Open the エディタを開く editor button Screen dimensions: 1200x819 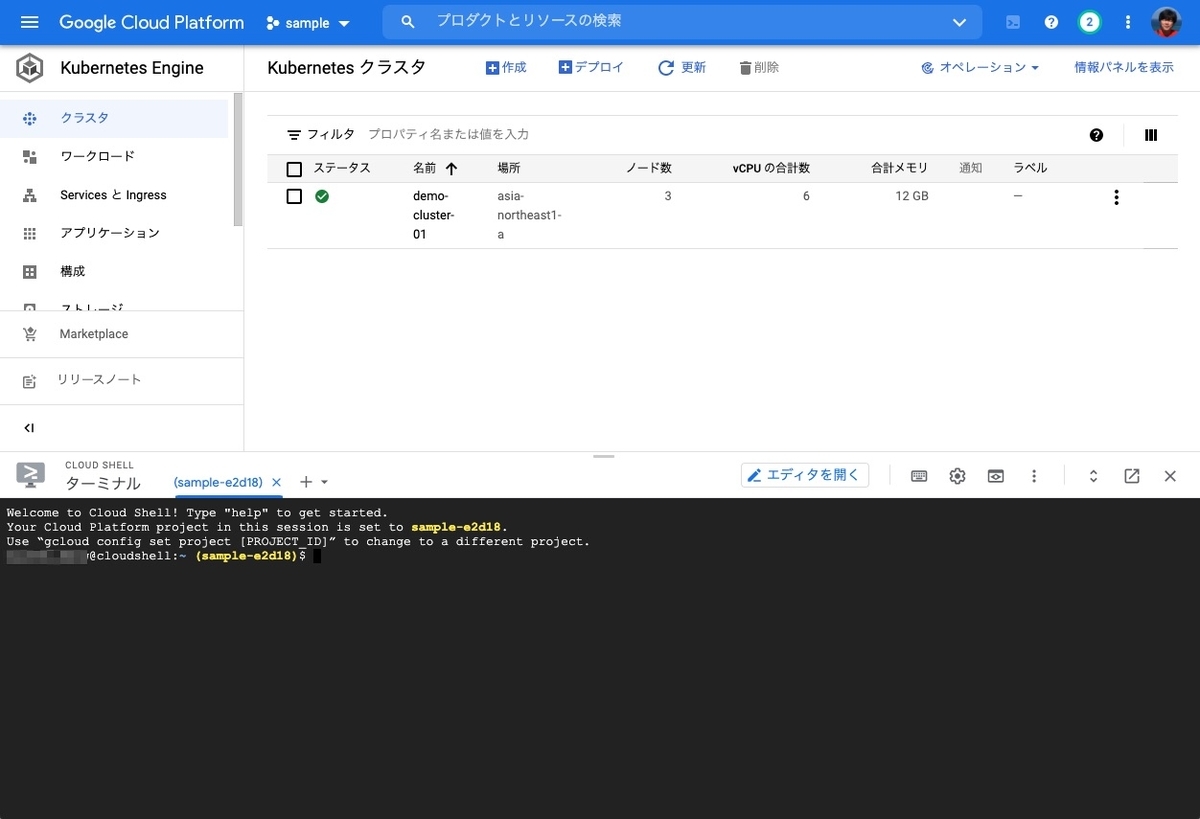(804, 474)
